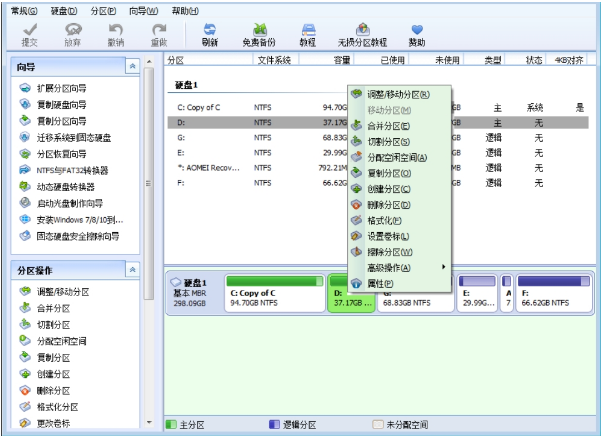The image size is (603, 436).
Task: Open the 常规(G) menu
Action: [x=24, y=11]
